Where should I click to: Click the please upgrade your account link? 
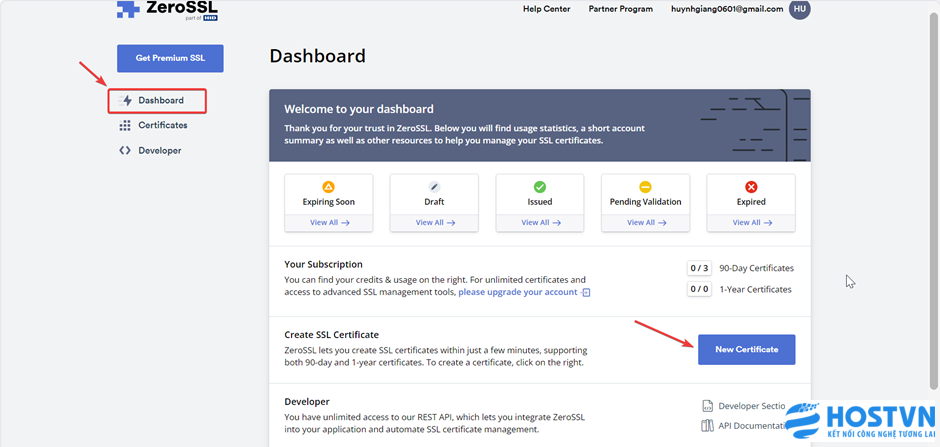pos(518,292)
